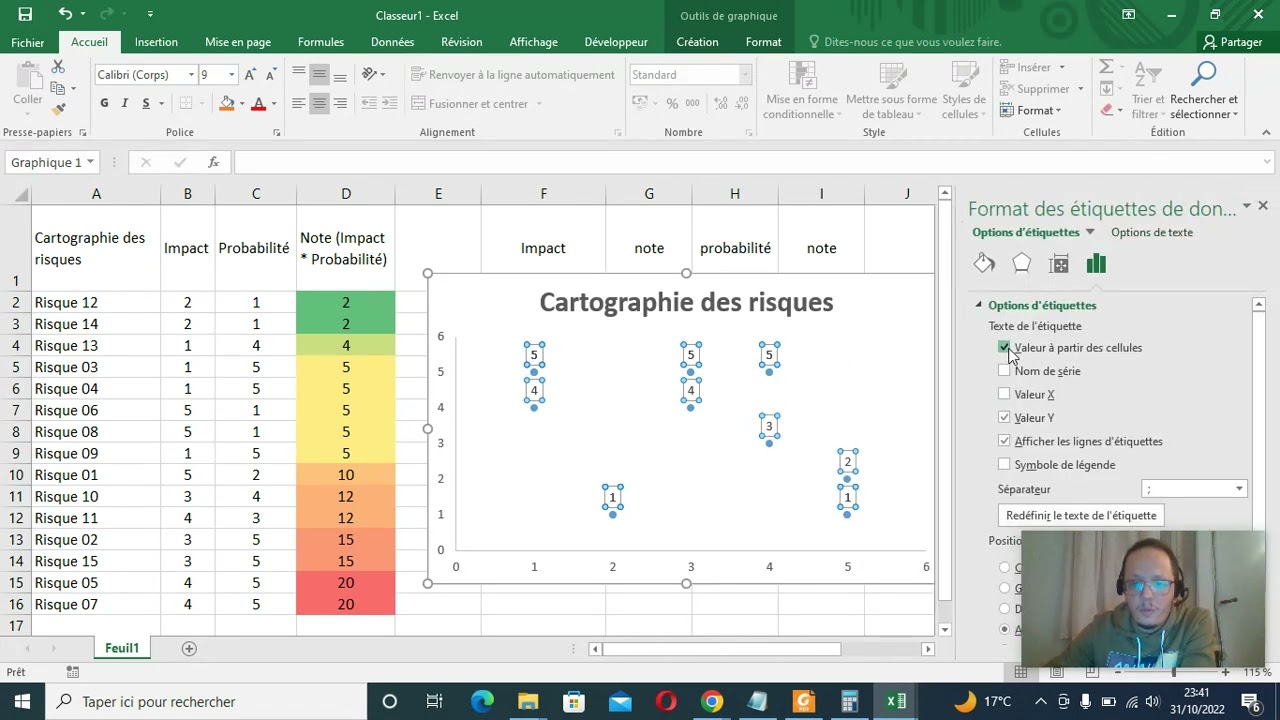1280x720 pixels.
Task: Click the Windows Start button
Action: [22, 701]
